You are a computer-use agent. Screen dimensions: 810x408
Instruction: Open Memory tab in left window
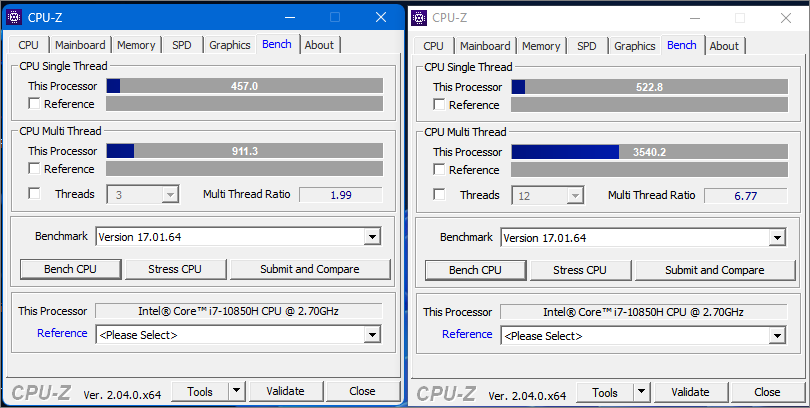[136, 45]
